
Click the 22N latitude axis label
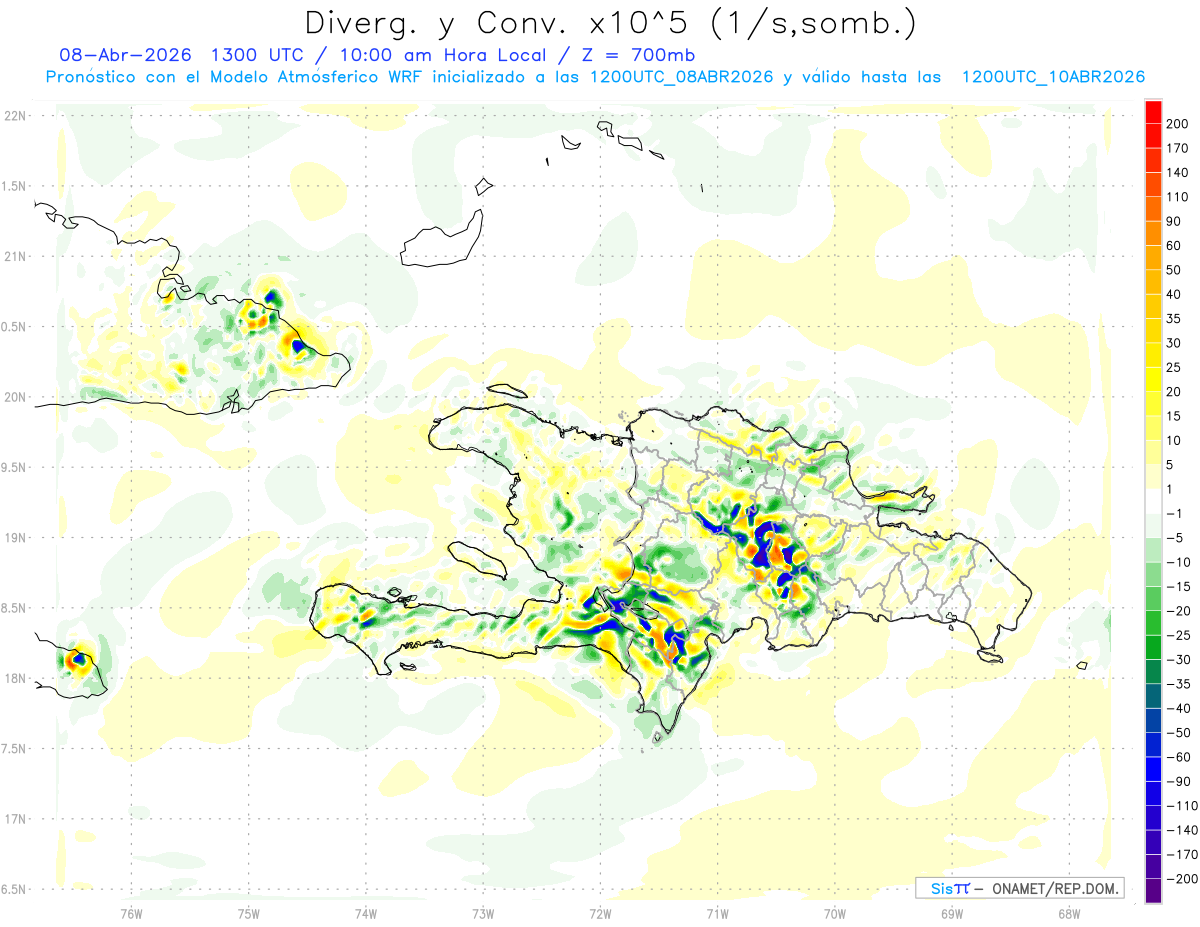point(14,116)
